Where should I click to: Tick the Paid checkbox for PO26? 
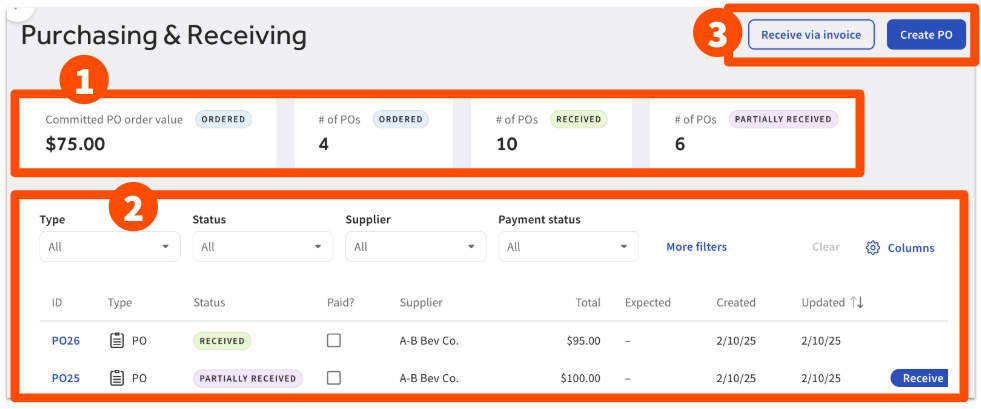tap(334, 341)
